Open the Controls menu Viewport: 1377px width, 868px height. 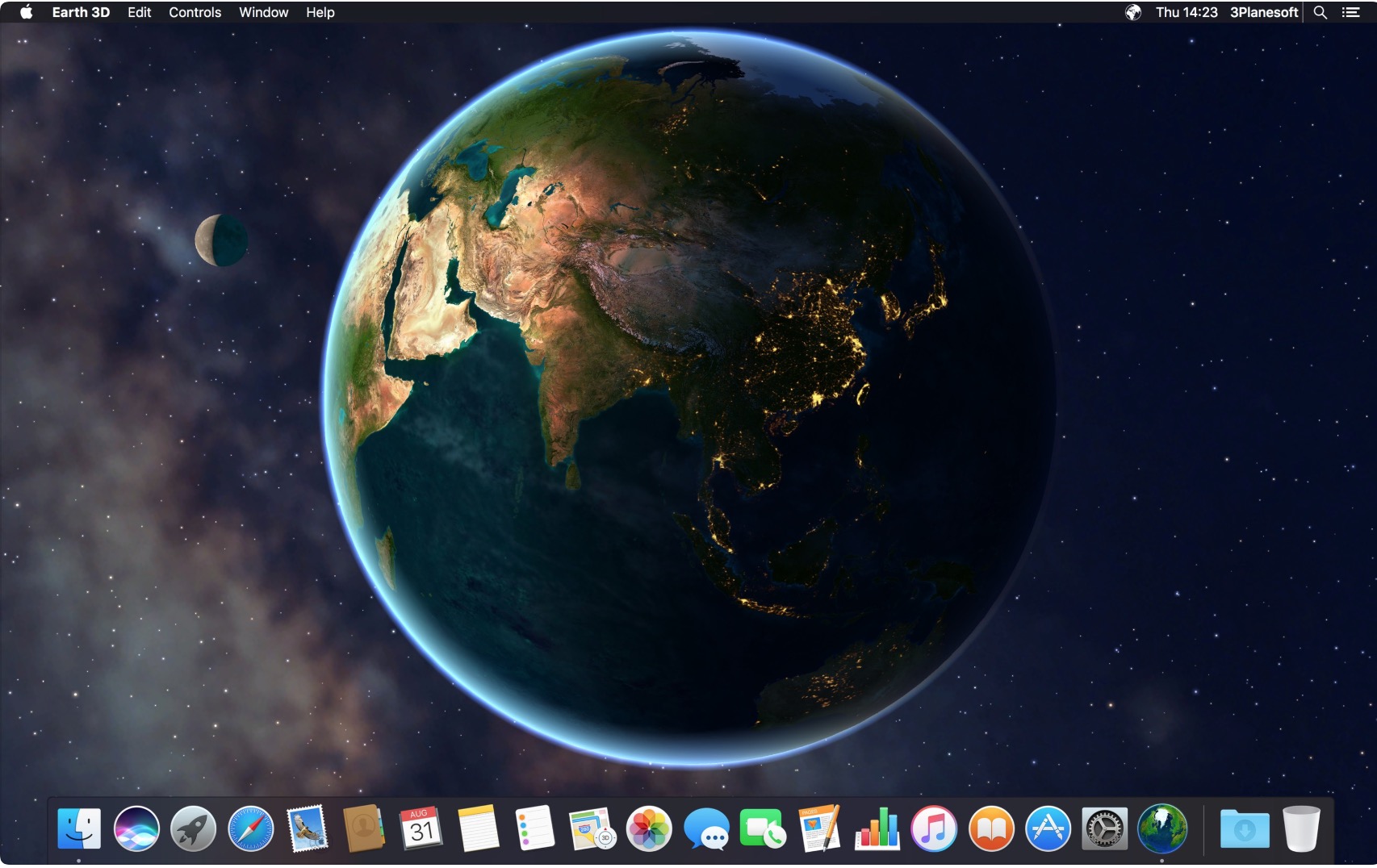pos(195,12)
